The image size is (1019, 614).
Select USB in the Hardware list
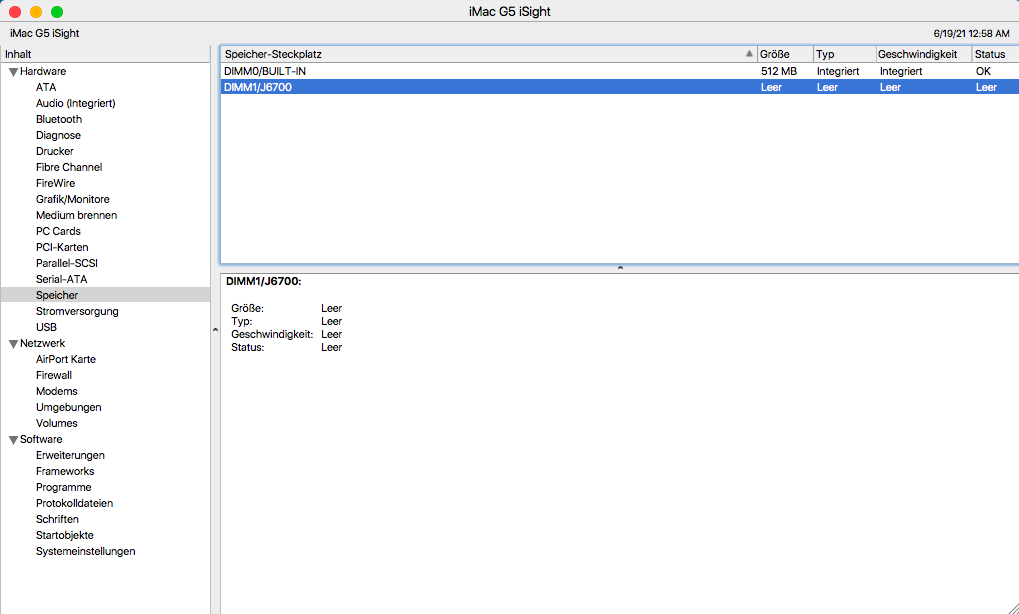(x=46, y=327)
